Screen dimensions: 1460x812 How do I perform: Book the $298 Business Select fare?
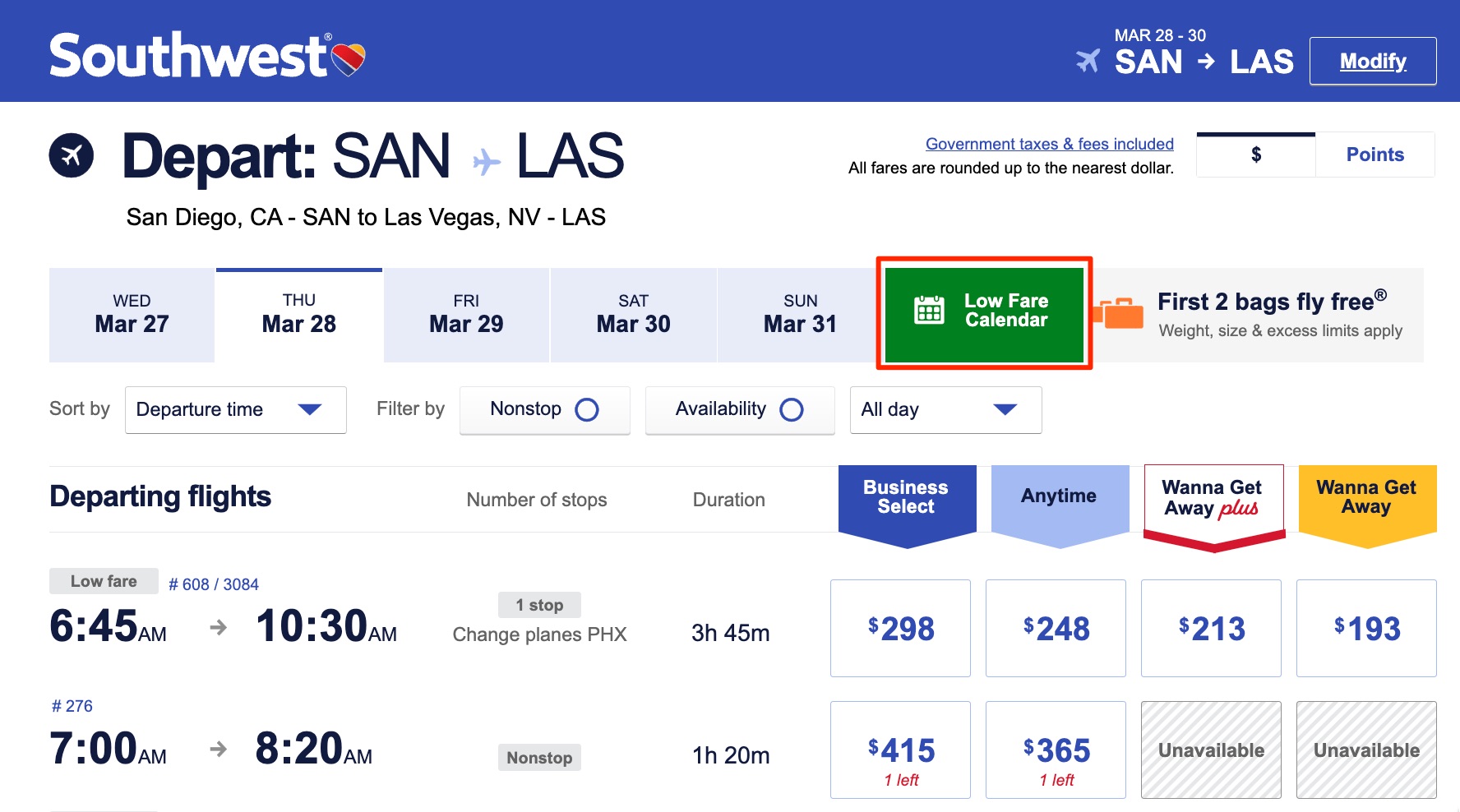coord(900,628)
